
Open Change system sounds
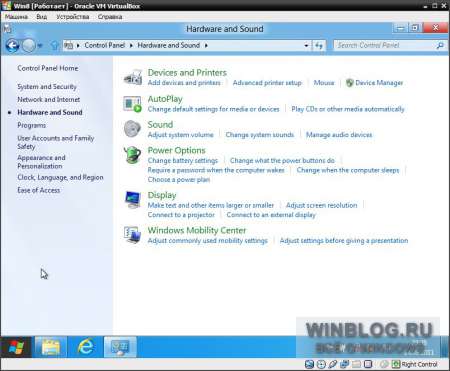click(260, 135)
